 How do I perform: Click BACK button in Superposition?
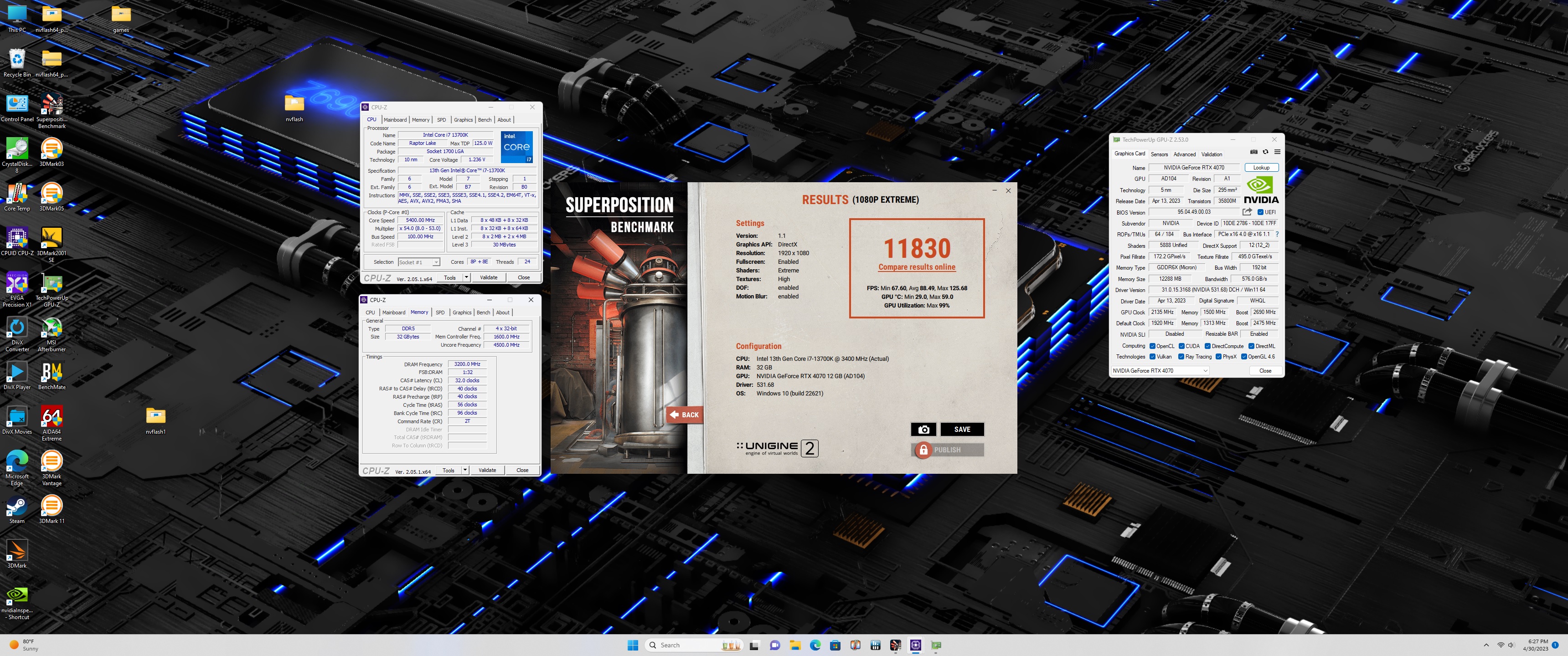click(x=684, y=415)
